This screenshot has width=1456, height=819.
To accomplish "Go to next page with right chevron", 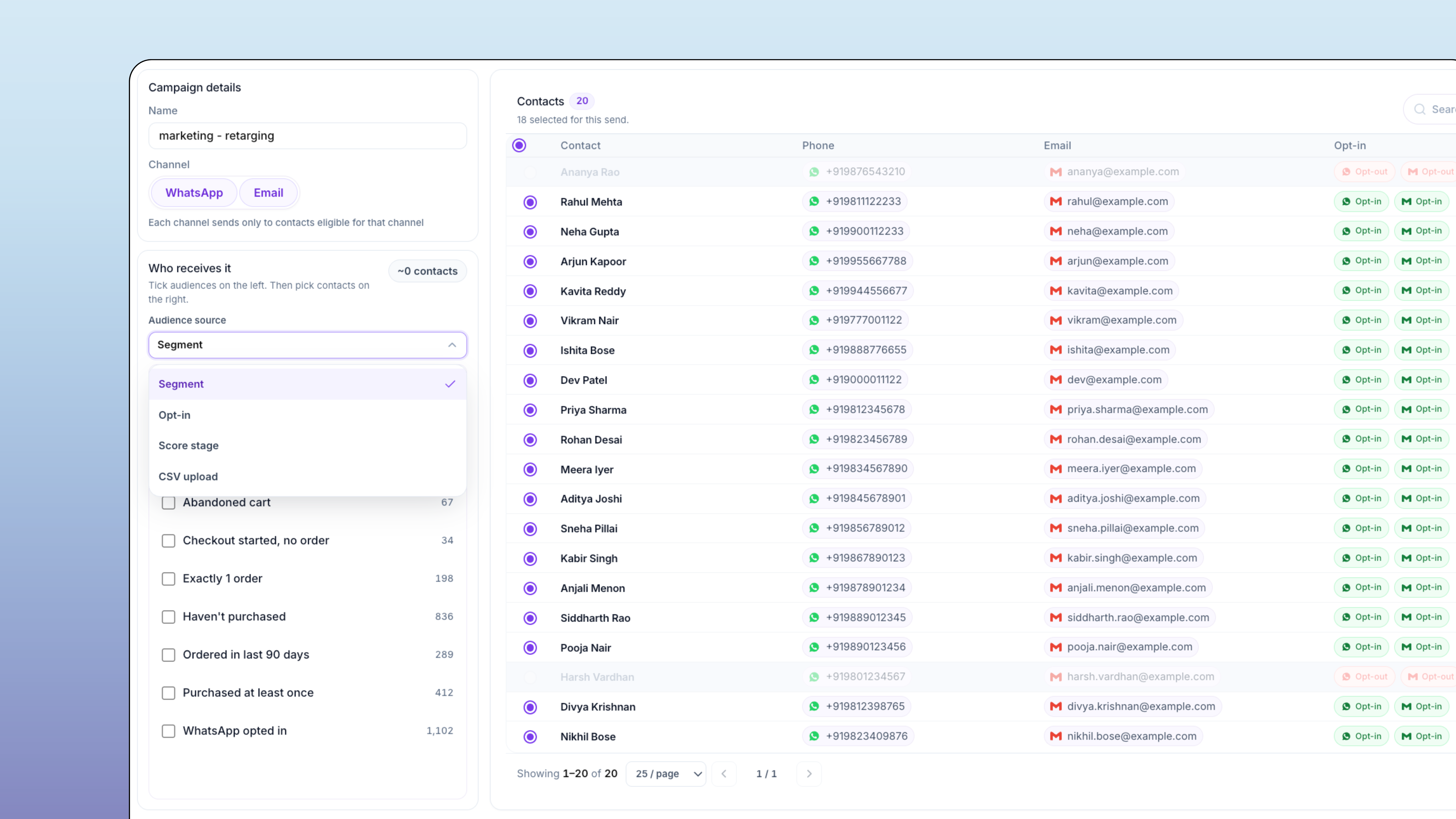I will point(809,774).
